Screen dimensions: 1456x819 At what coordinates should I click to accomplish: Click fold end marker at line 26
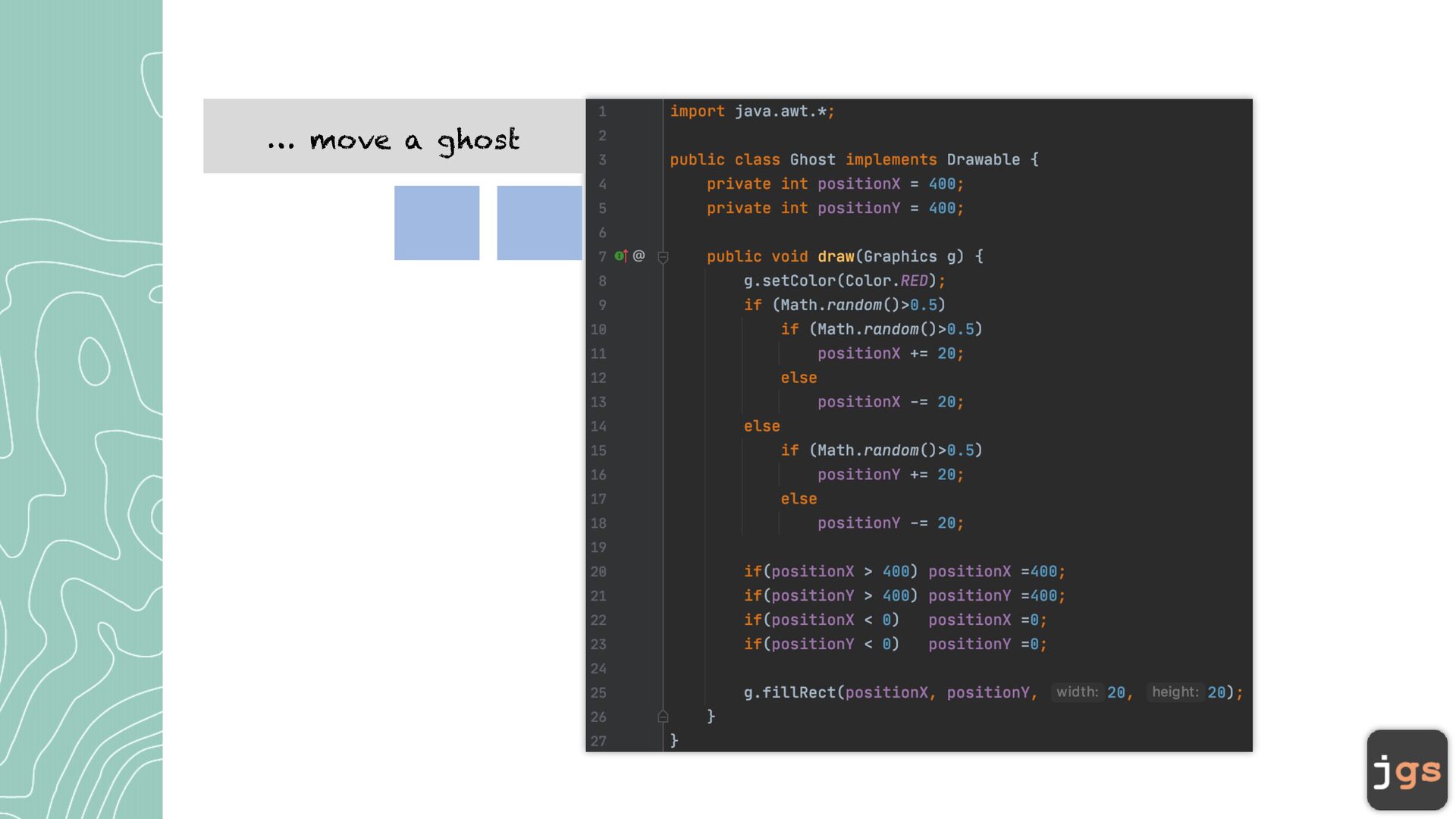click(x=663, y=717)
